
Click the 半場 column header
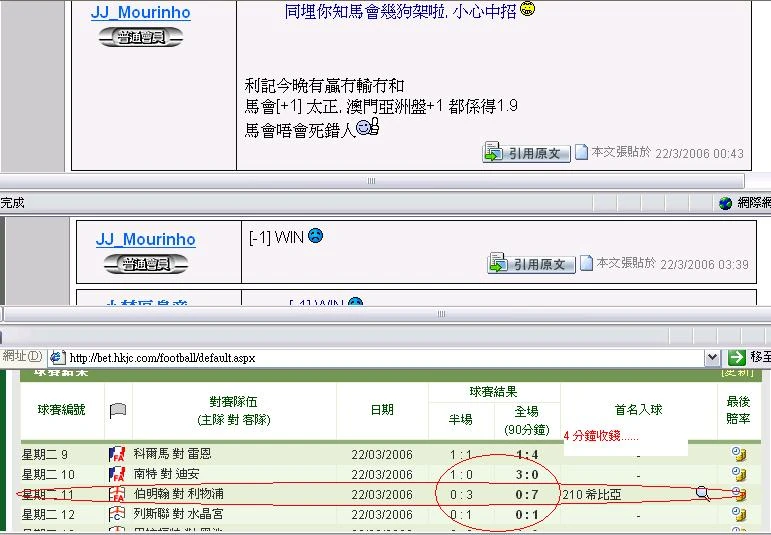[x=460, y=419]
